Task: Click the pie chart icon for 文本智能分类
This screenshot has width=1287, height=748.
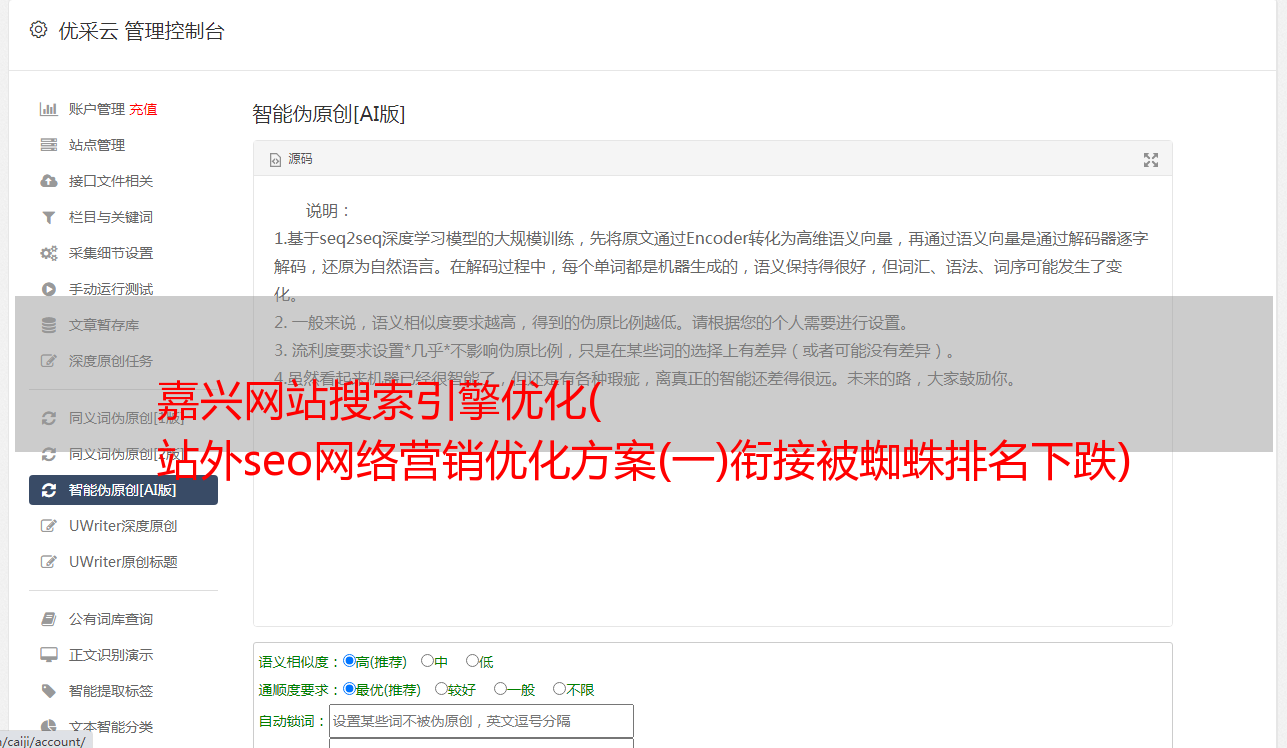Action: 48,727
